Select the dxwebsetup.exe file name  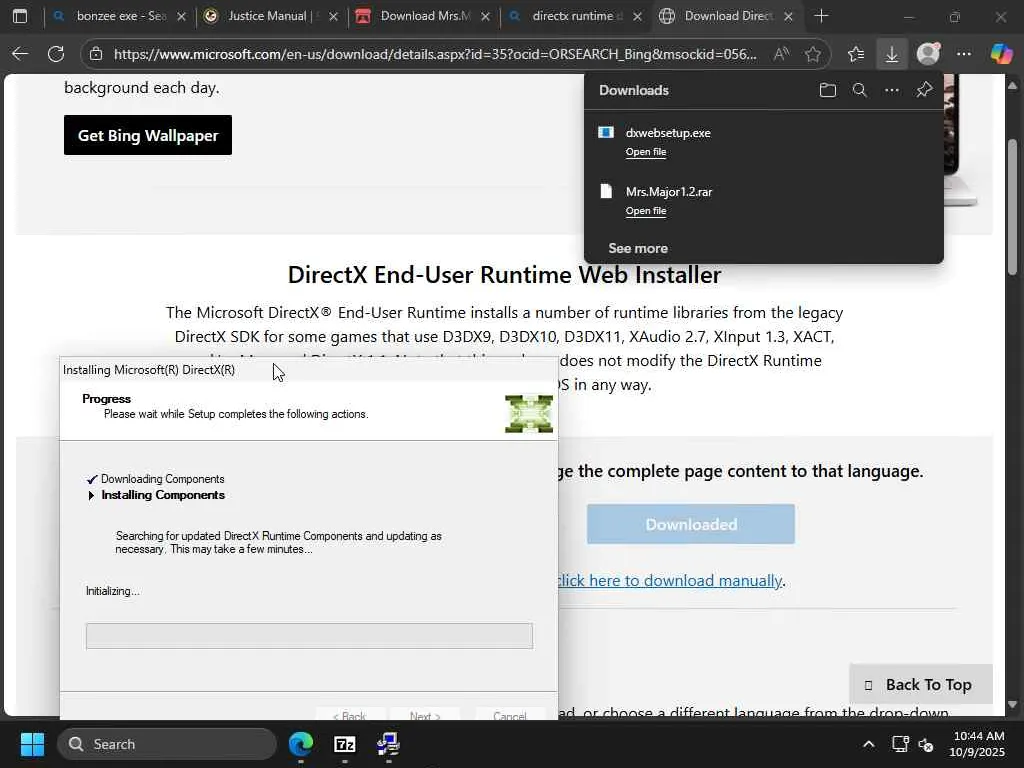668,133
